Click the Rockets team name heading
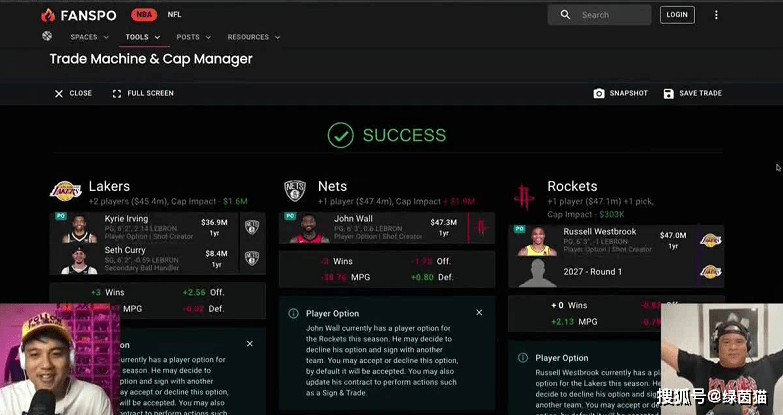This screenshot has width=783, height=415. point(572,186)
